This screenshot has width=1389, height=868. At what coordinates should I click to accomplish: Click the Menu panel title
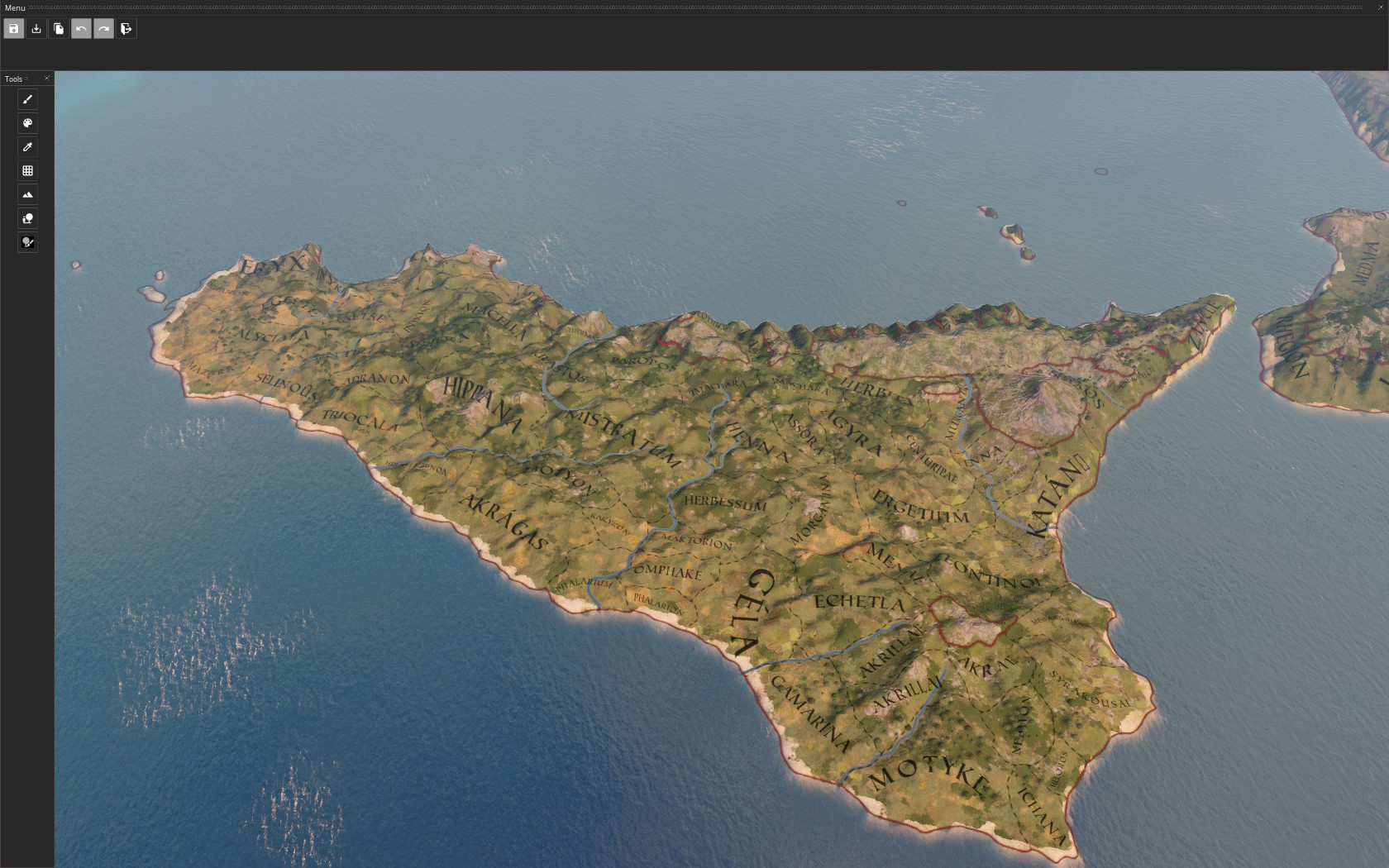(x=15, y=8)
